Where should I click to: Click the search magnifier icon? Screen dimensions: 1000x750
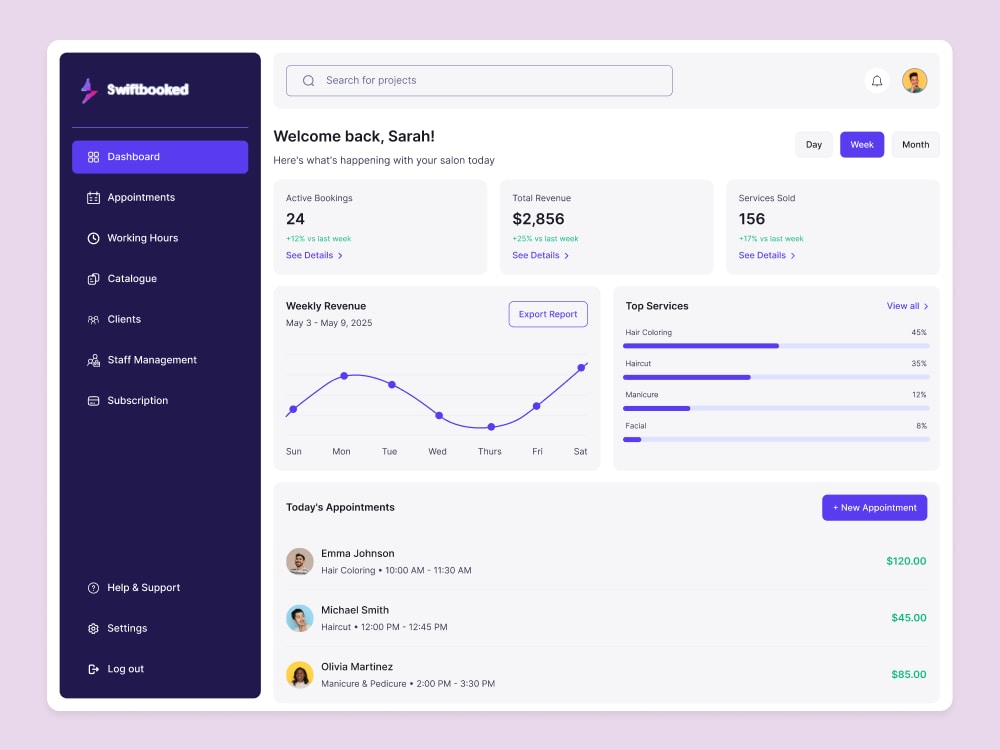309,81
